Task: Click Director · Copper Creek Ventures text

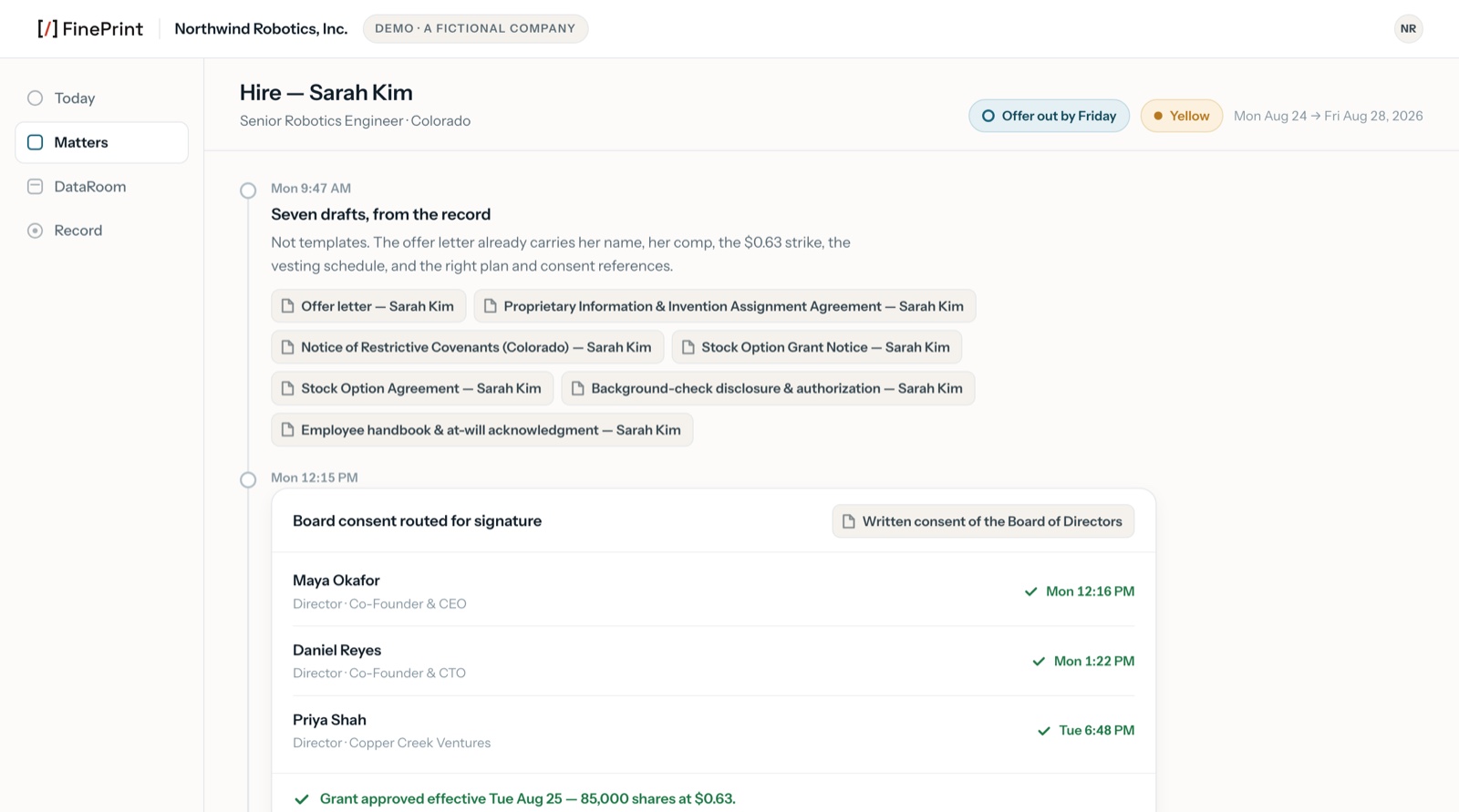Action: tap(391, 743)
